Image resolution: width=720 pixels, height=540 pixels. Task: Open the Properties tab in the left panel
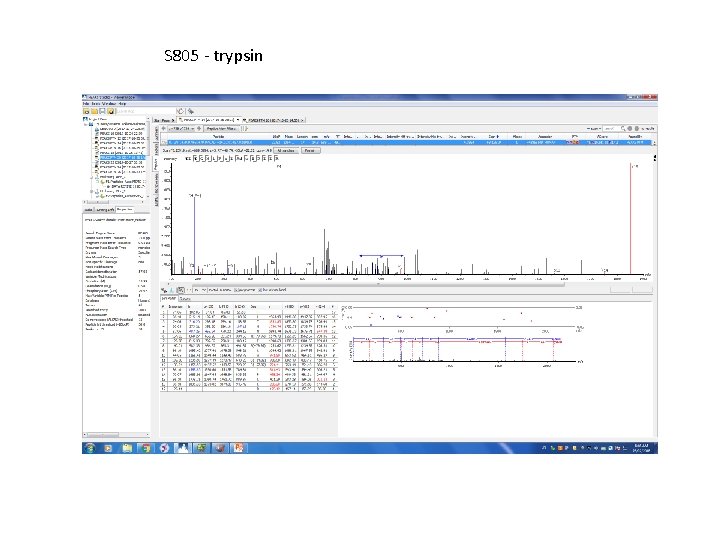click(x=124, y=209)
